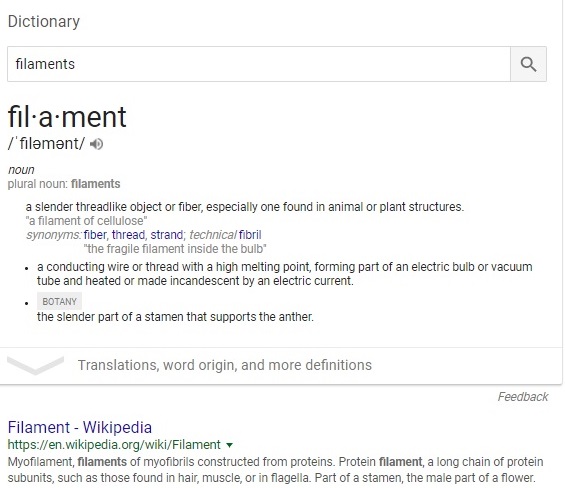Click the fil·a·ment headword
Viewport: 565px width, 488px height.
[67, 117]
